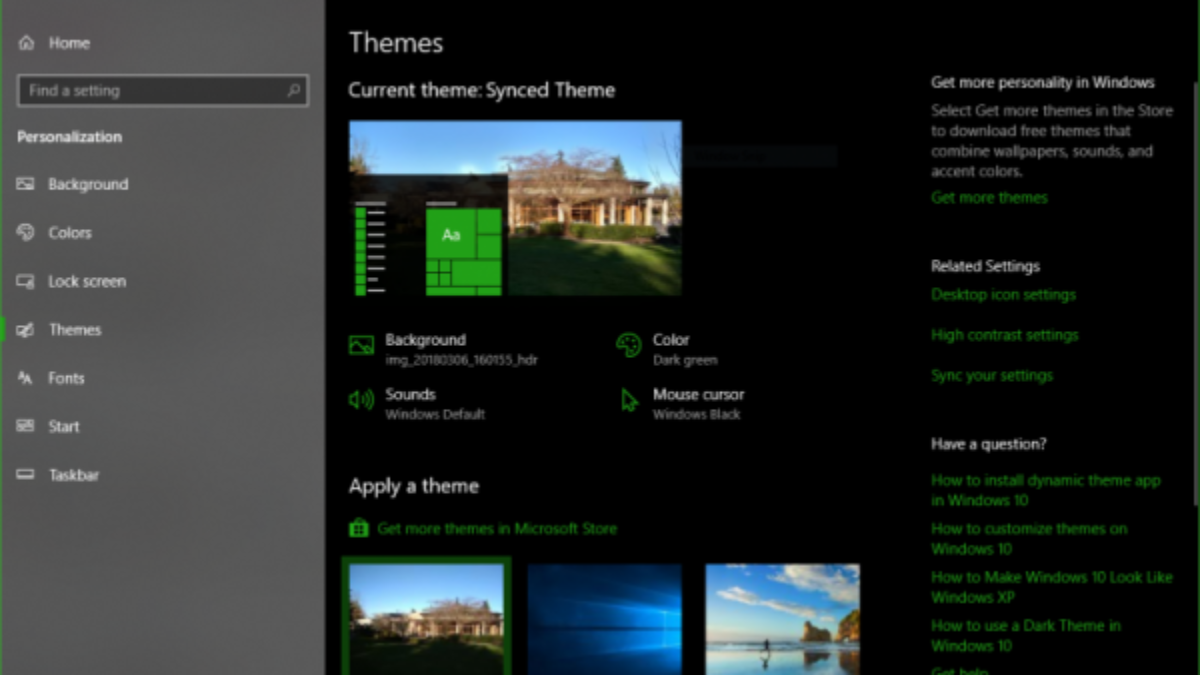Select the Windows blue logo theme thumbnail

click(x=604, y=619)
